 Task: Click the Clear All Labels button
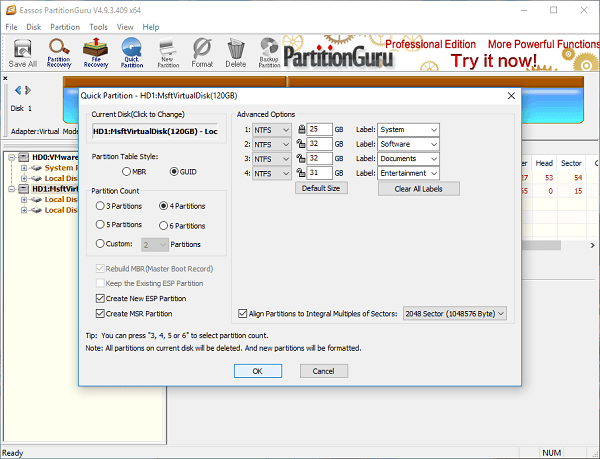(x=419, y=189)
